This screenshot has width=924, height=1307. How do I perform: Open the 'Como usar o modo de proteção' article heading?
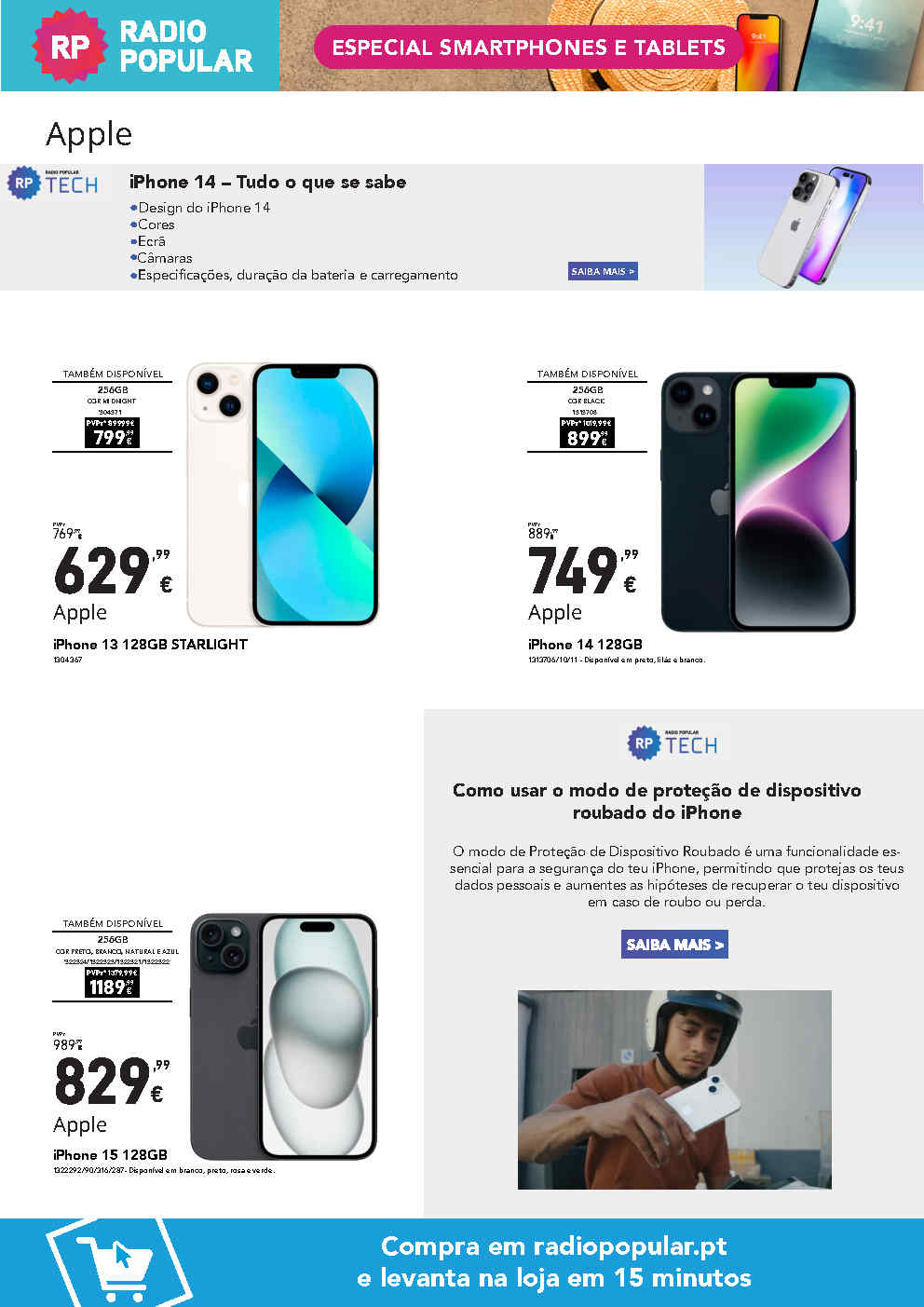pyautogui.click(x=657, y=801)
